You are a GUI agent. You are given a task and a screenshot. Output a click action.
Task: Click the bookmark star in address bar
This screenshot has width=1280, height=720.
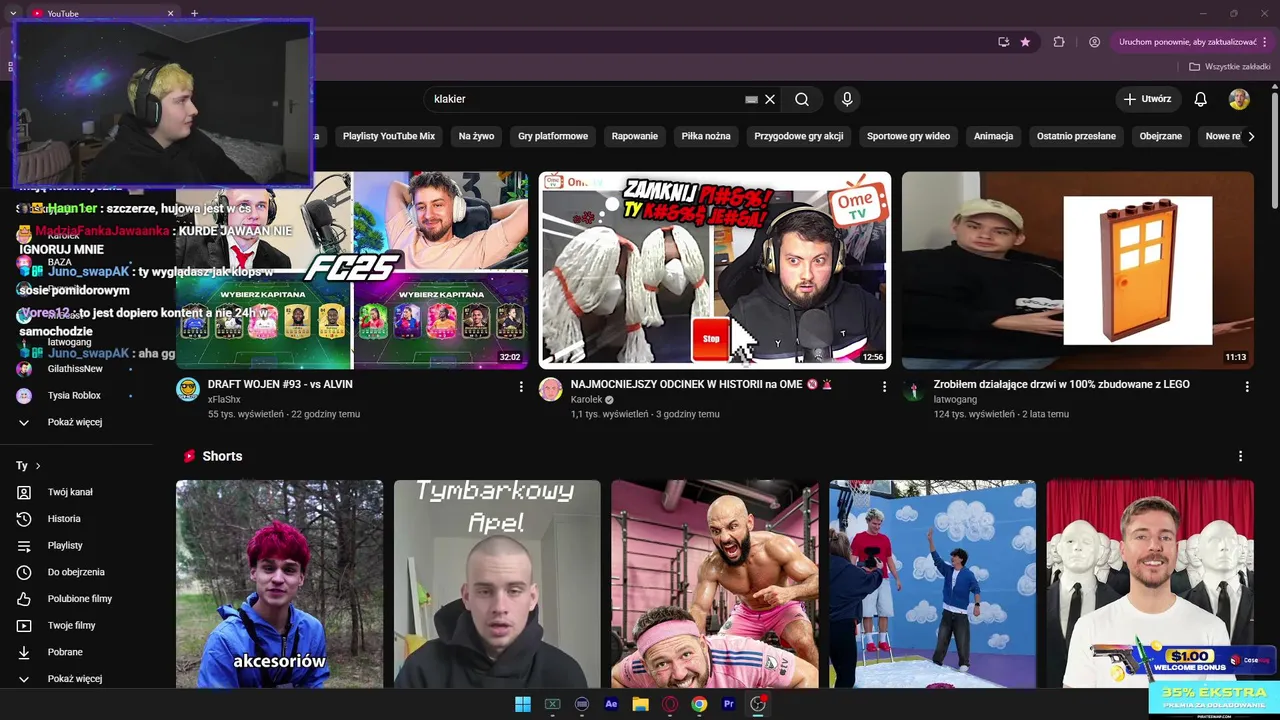[x=1025, y=42]
